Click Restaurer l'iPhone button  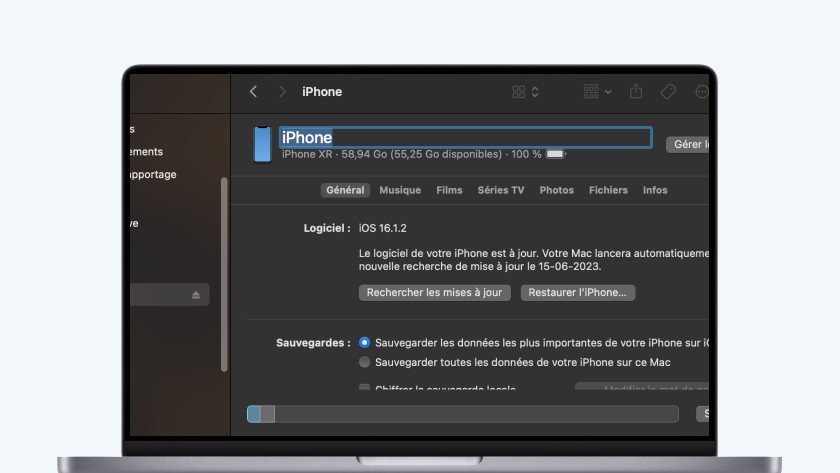[x=578, y=292]
